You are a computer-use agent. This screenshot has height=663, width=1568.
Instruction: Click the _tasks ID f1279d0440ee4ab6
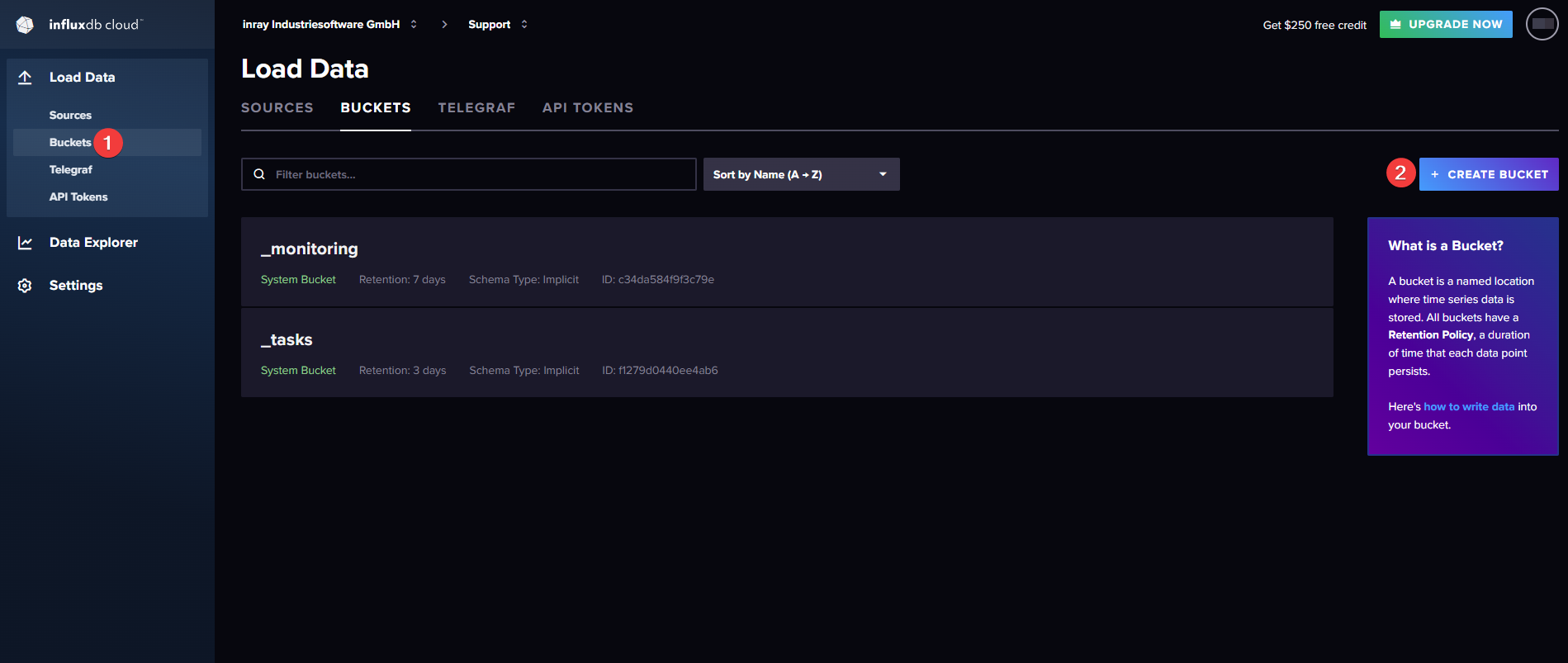660,371
